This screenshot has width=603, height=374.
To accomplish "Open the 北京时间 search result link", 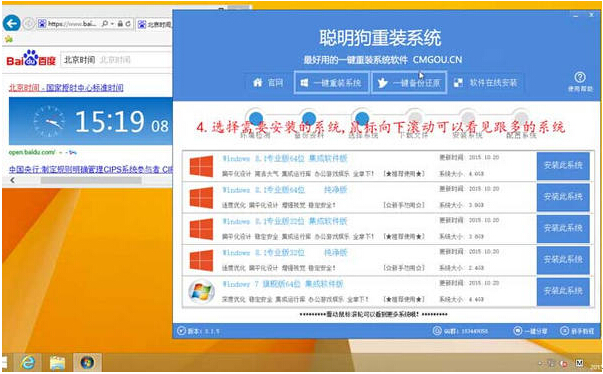I will [x=66, y=88].
